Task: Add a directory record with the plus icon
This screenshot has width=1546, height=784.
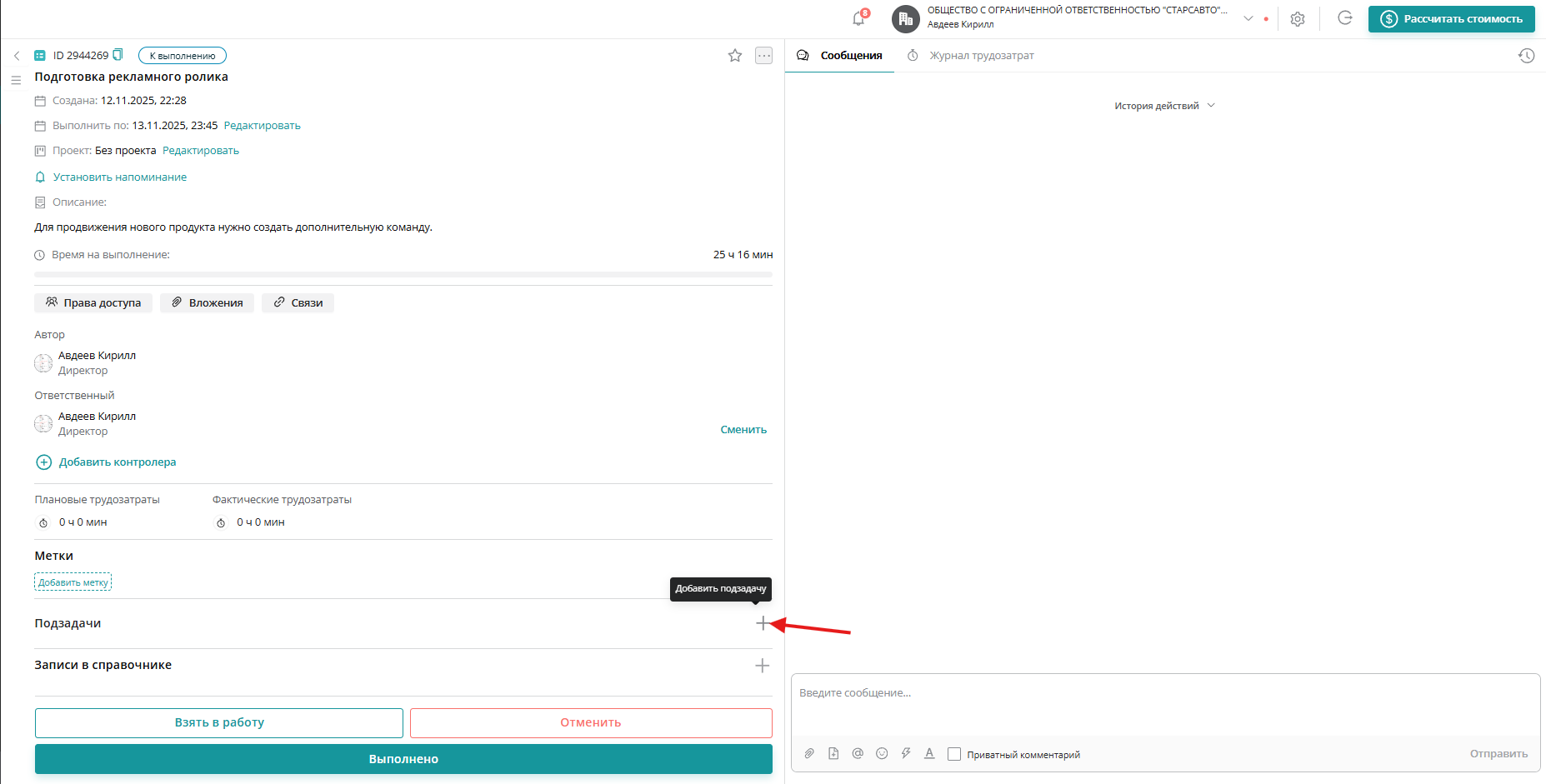Action: [763, 666]
